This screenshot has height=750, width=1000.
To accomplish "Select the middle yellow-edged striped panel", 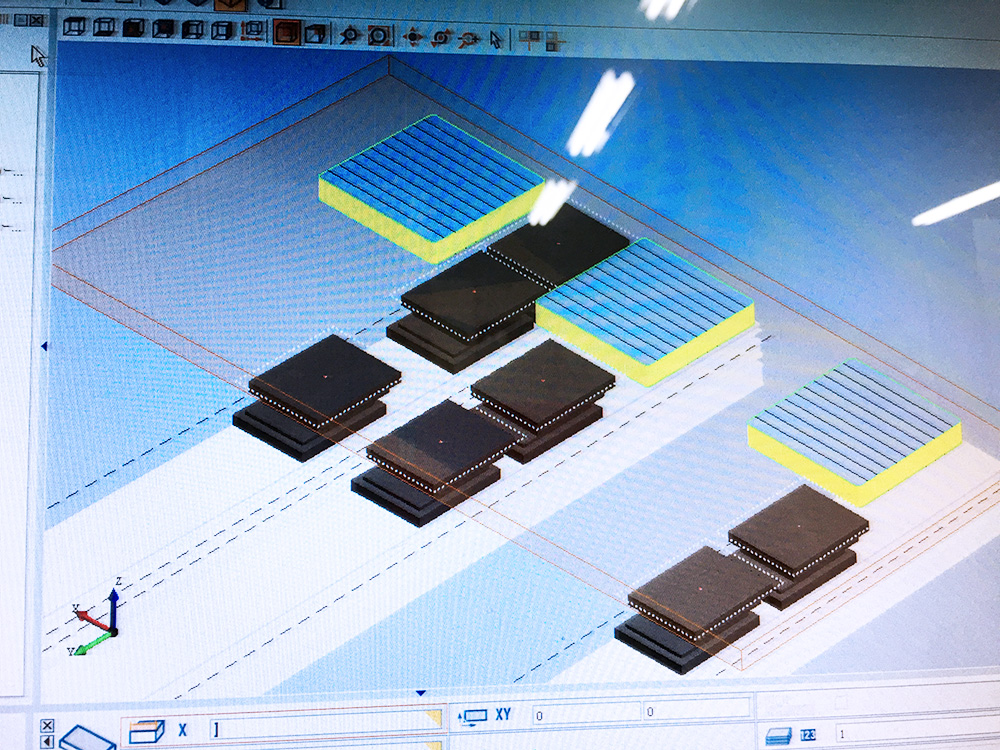I will pyautogui.click(x=645, y=311).
